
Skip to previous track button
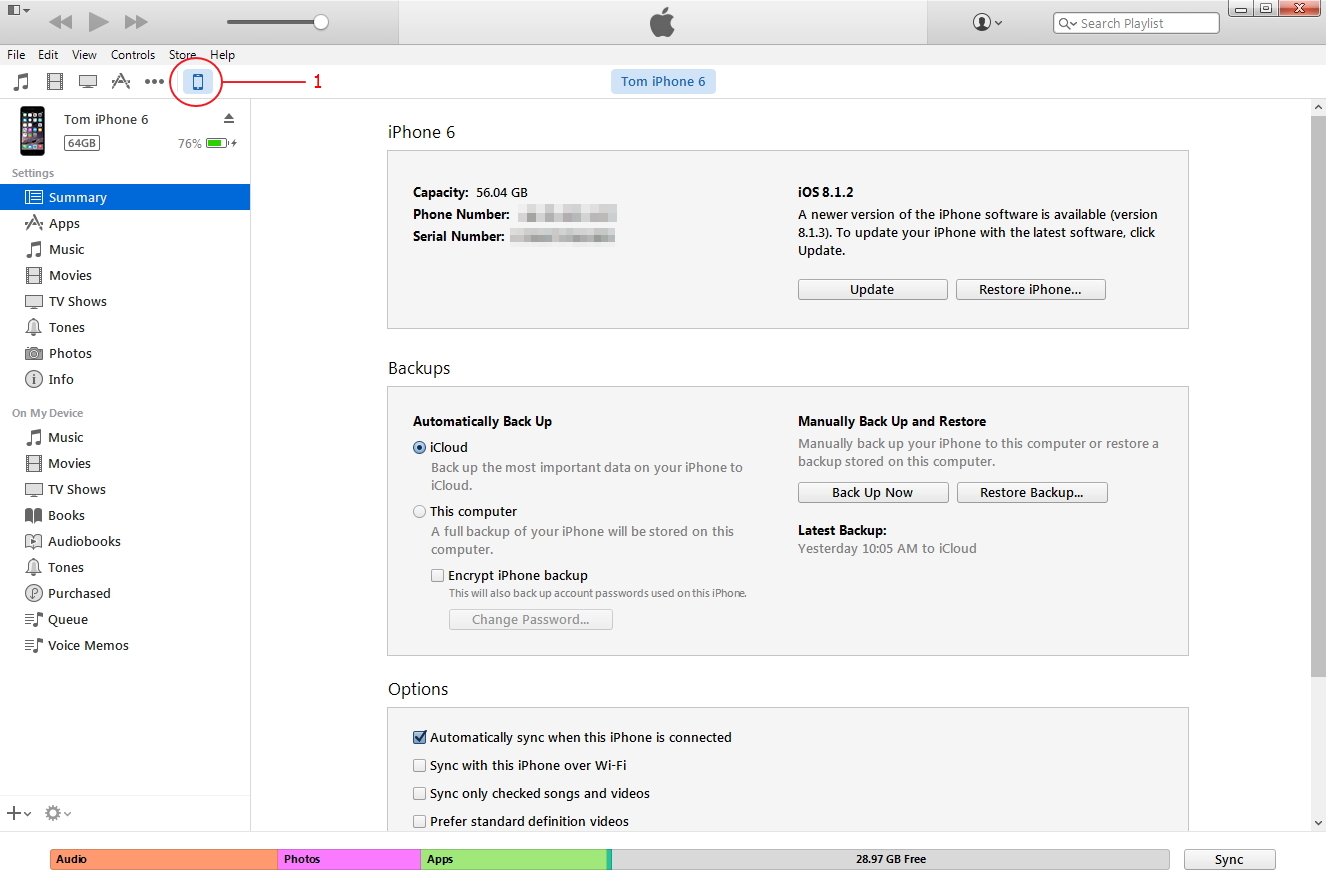click(60, 22)
